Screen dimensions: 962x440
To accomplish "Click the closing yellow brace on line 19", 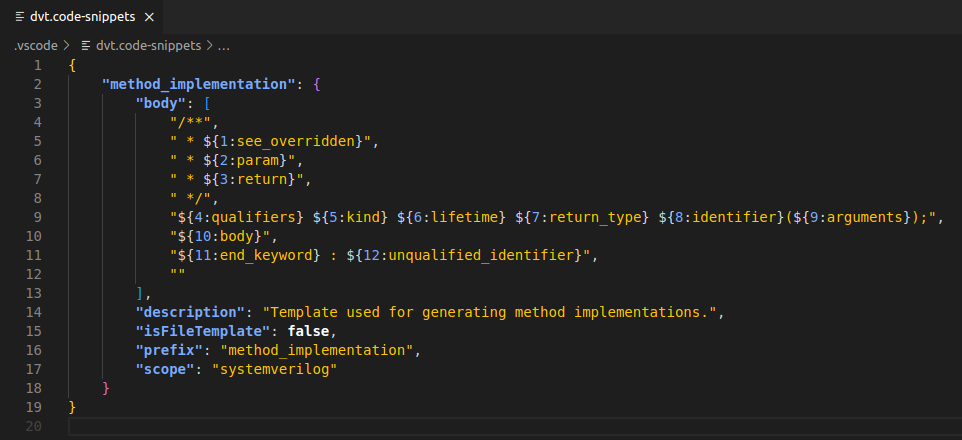I will [x=72, y=407].
